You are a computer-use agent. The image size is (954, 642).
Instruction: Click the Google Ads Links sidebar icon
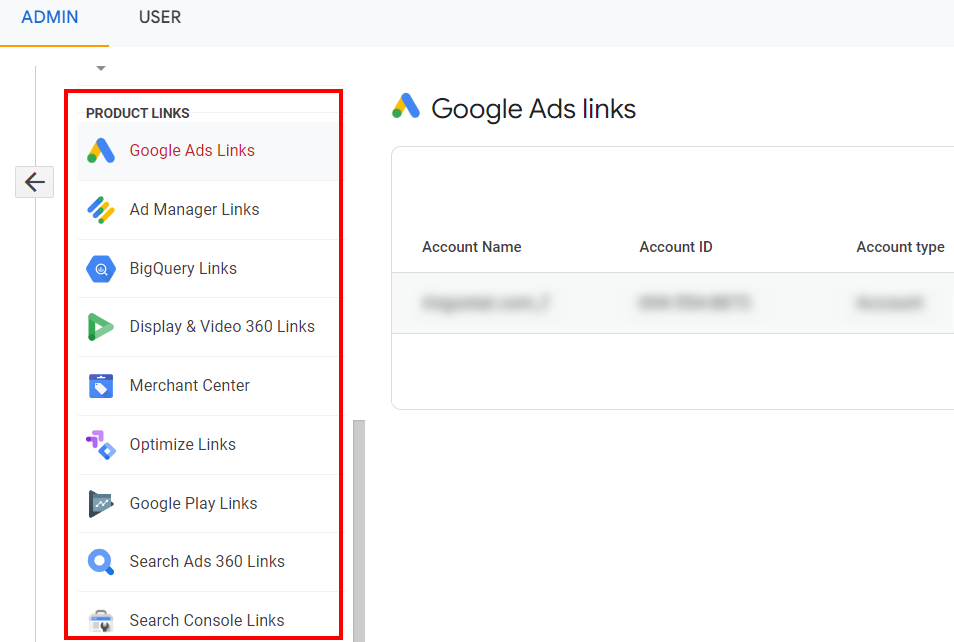tap(101, 151)
